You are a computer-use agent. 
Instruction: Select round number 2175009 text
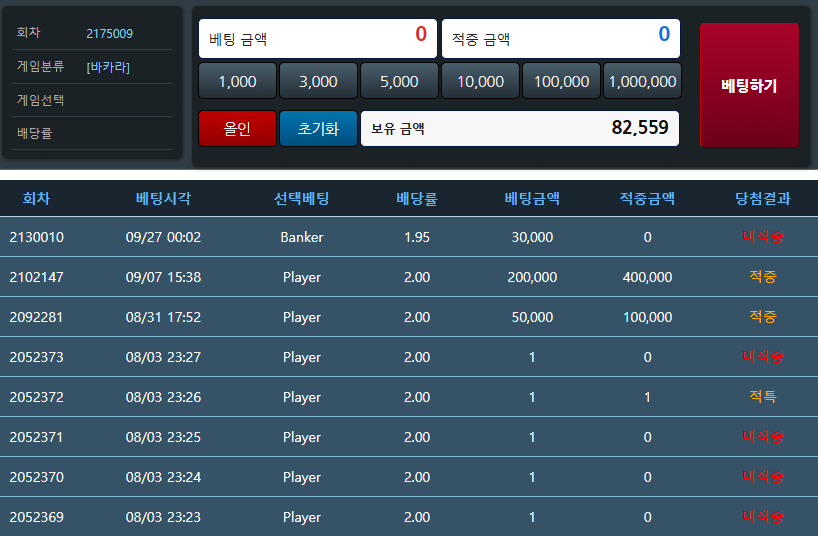[x=110, y=33]
